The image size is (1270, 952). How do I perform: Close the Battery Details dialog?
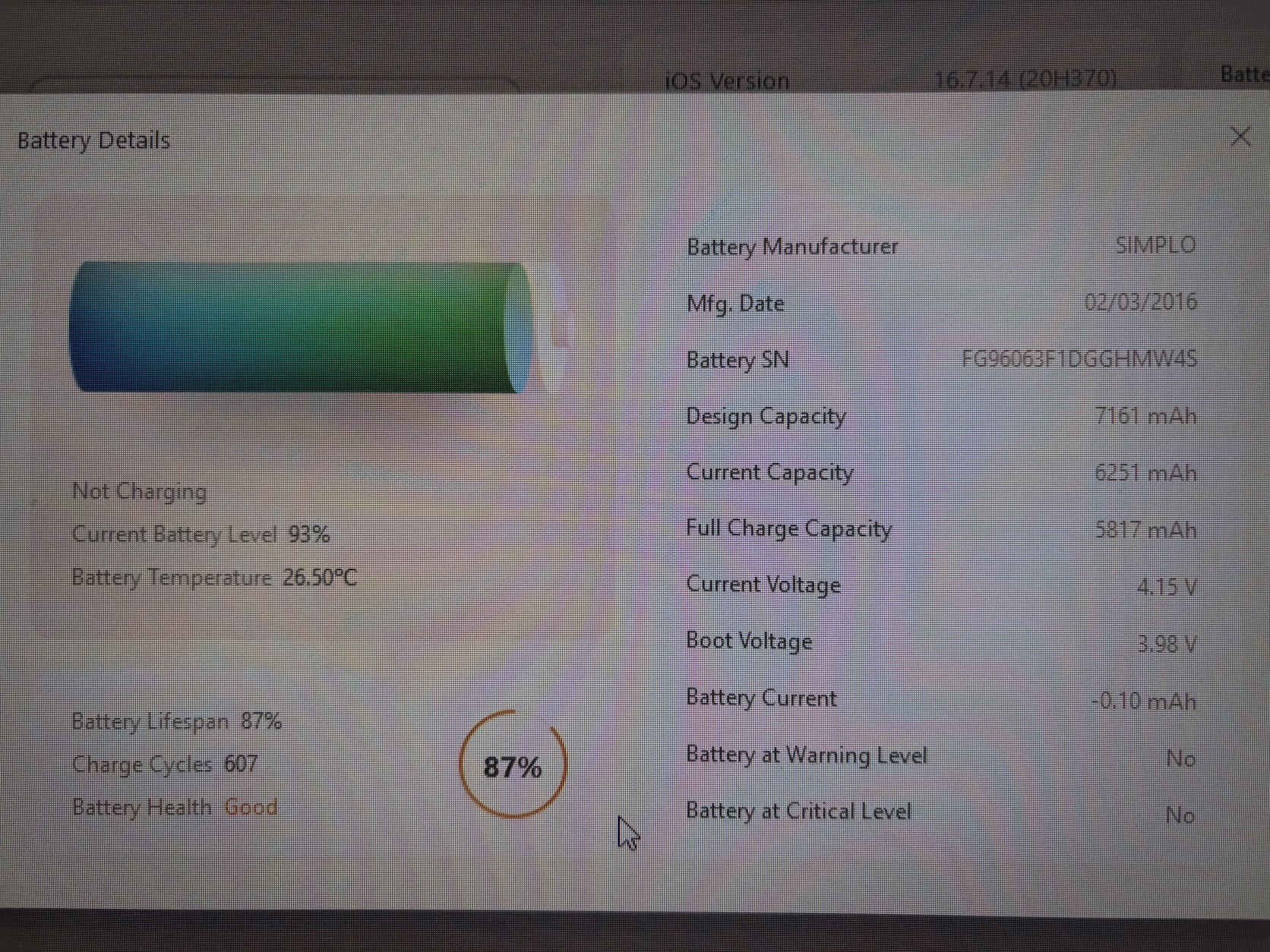coord(1240,137)
